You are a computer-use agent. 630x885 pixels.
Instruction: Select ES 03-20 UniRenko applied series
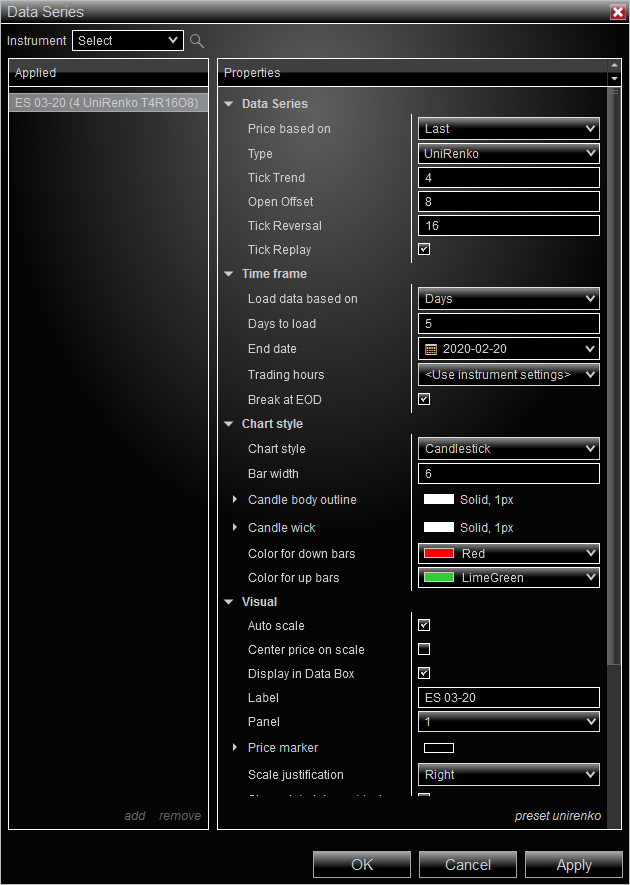click(x=108, y=103)
